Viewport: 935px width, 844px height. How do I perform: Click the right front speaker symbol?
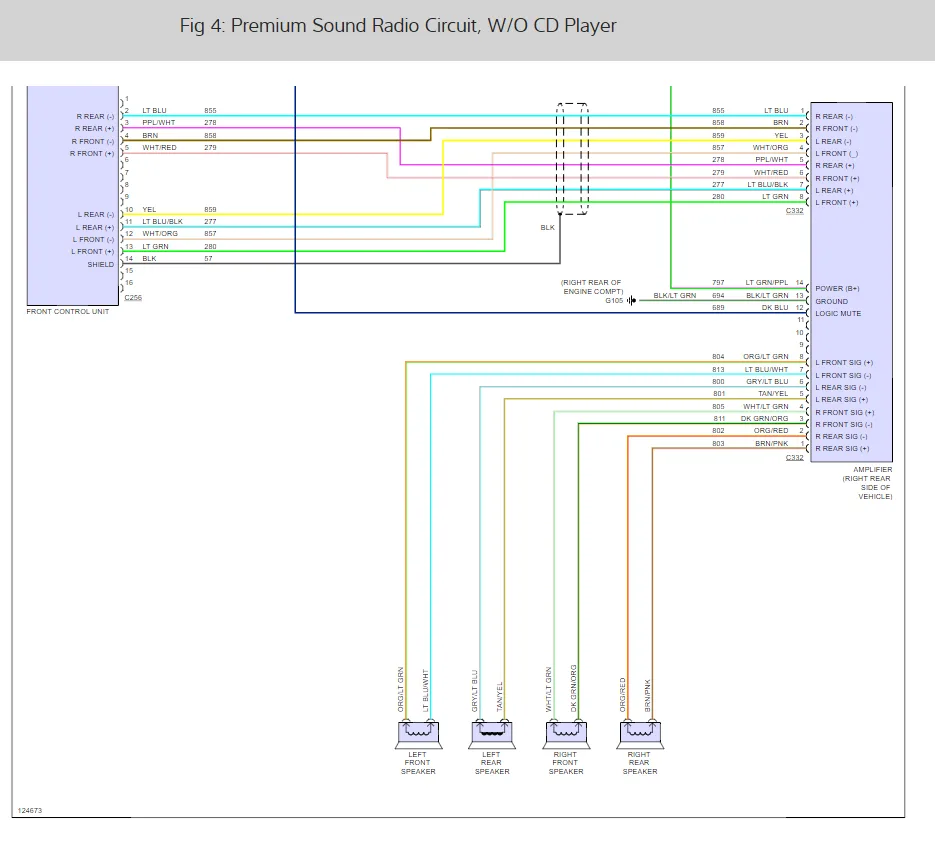pyautogui.click(x=566, y=734)
